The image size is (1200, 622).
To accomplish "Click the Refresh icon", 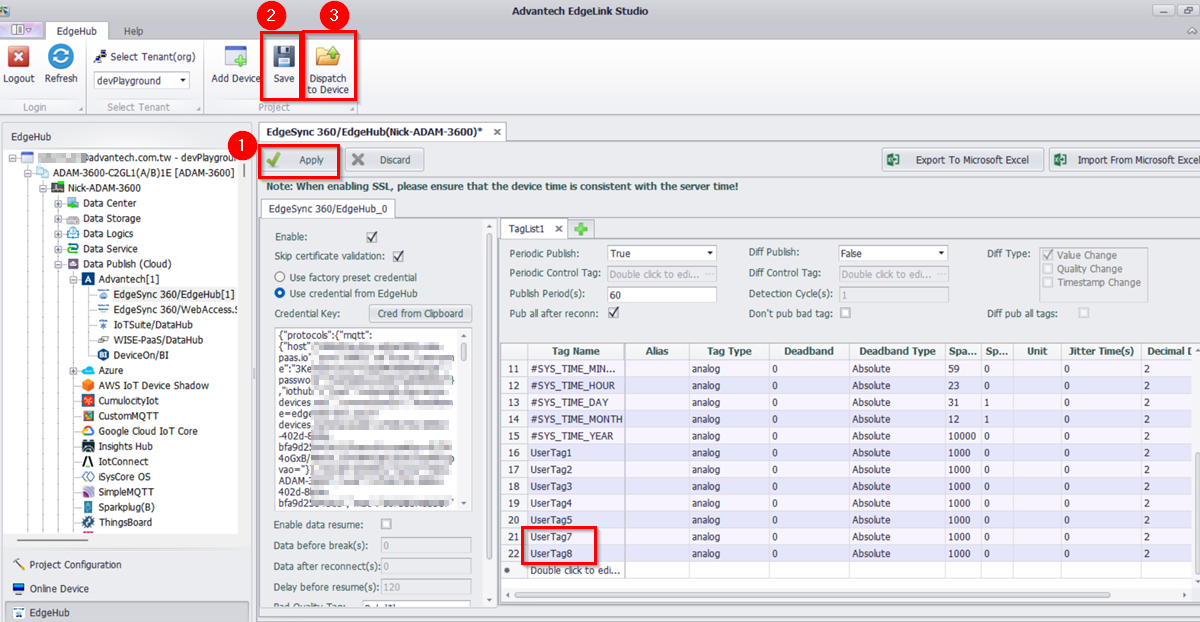I will click(x=61, y=58).
